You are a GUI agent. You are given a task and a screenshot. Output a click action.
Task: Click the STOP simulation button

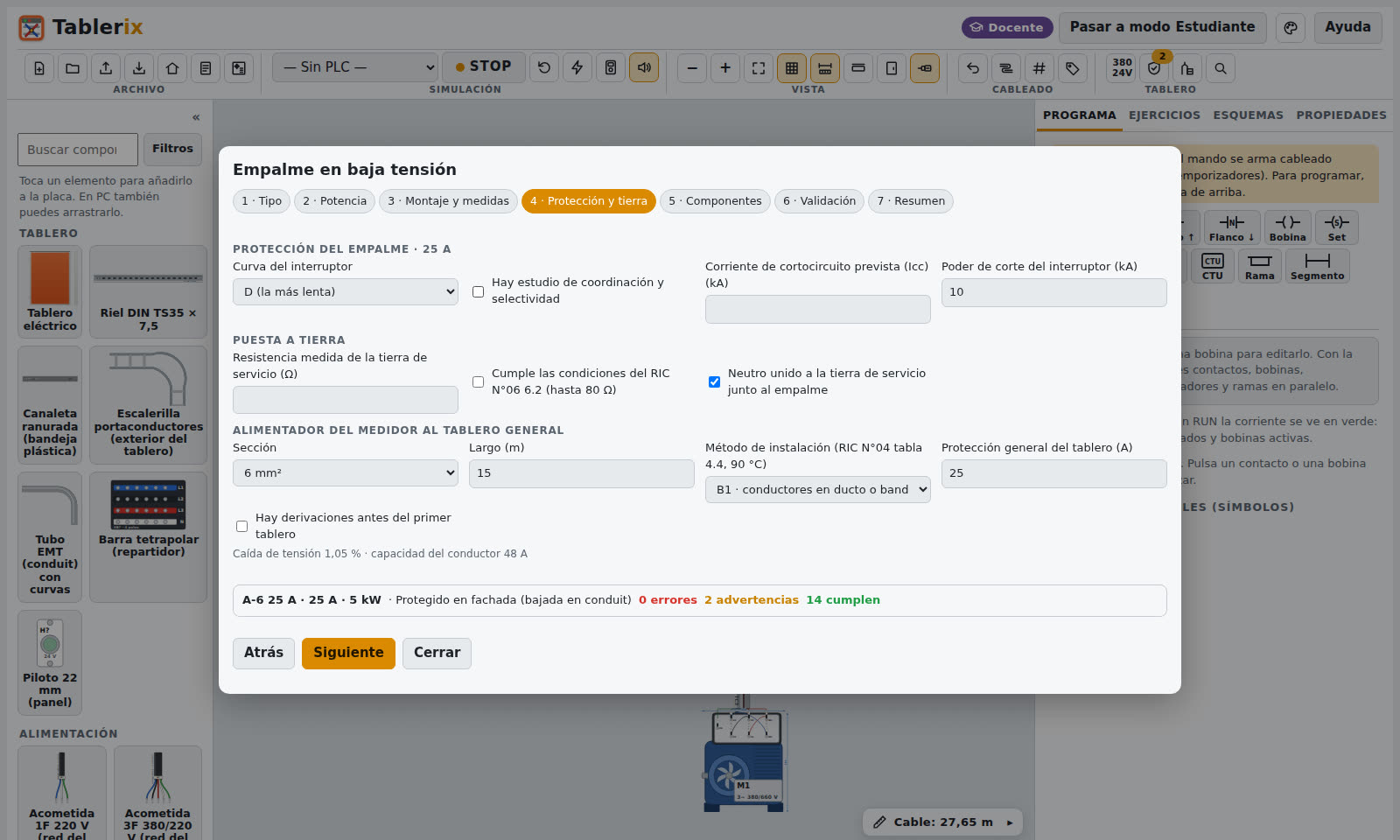484,67
